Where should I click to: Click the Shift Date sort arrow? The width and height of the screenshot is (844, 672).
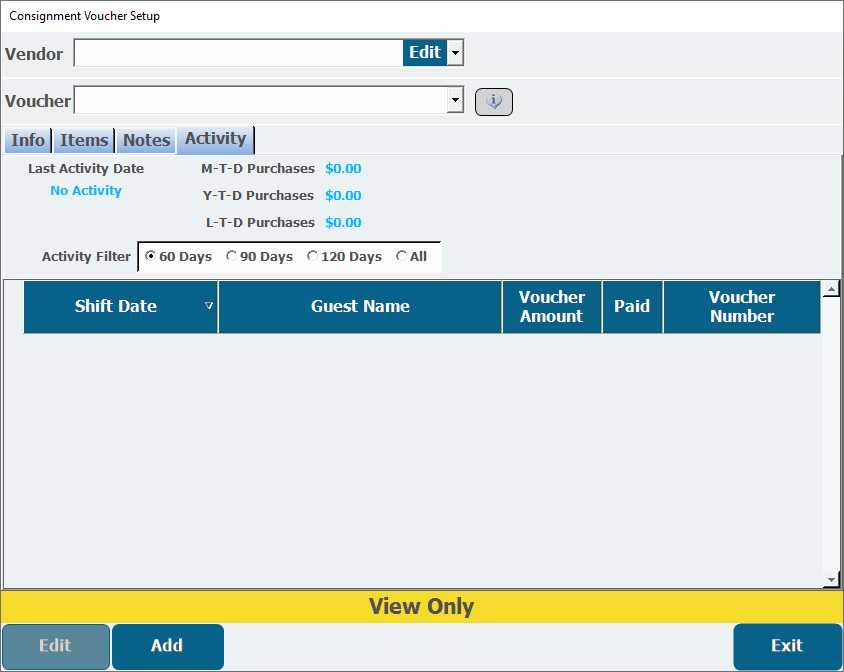coord(209,306)
